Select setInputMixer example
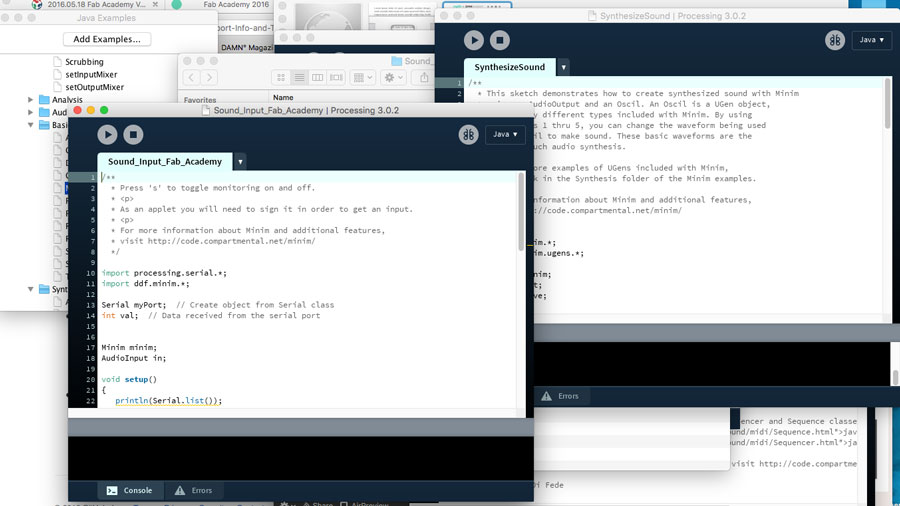The height and width of the screenshot is (506, 900). coord(91,75)
